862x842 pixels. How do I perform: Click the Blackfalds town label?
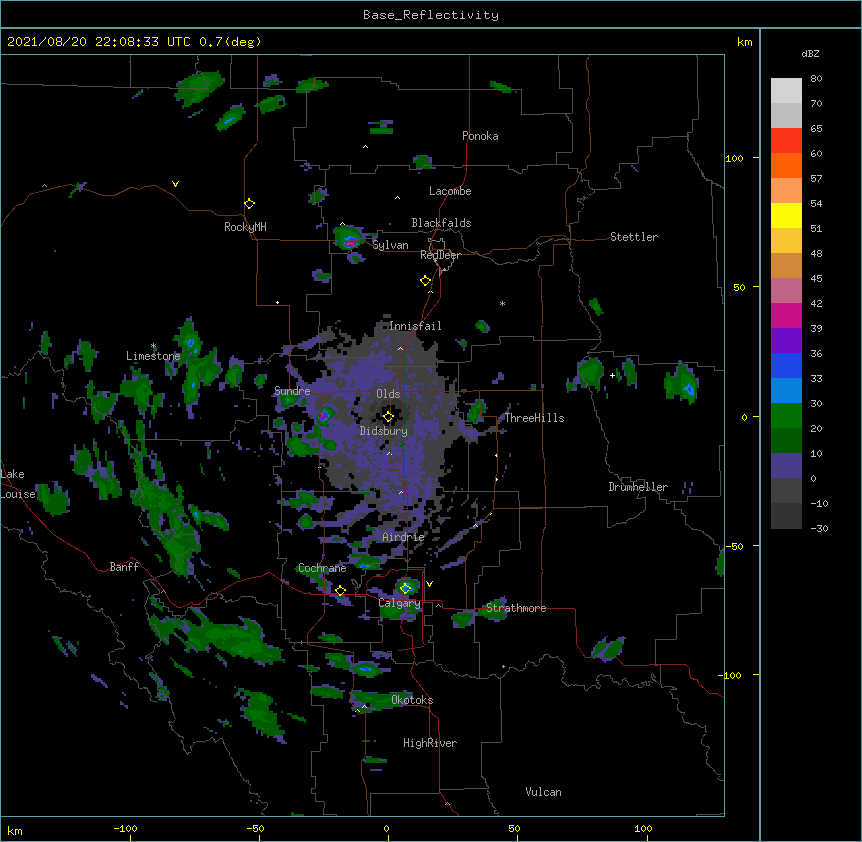(441, 223)
